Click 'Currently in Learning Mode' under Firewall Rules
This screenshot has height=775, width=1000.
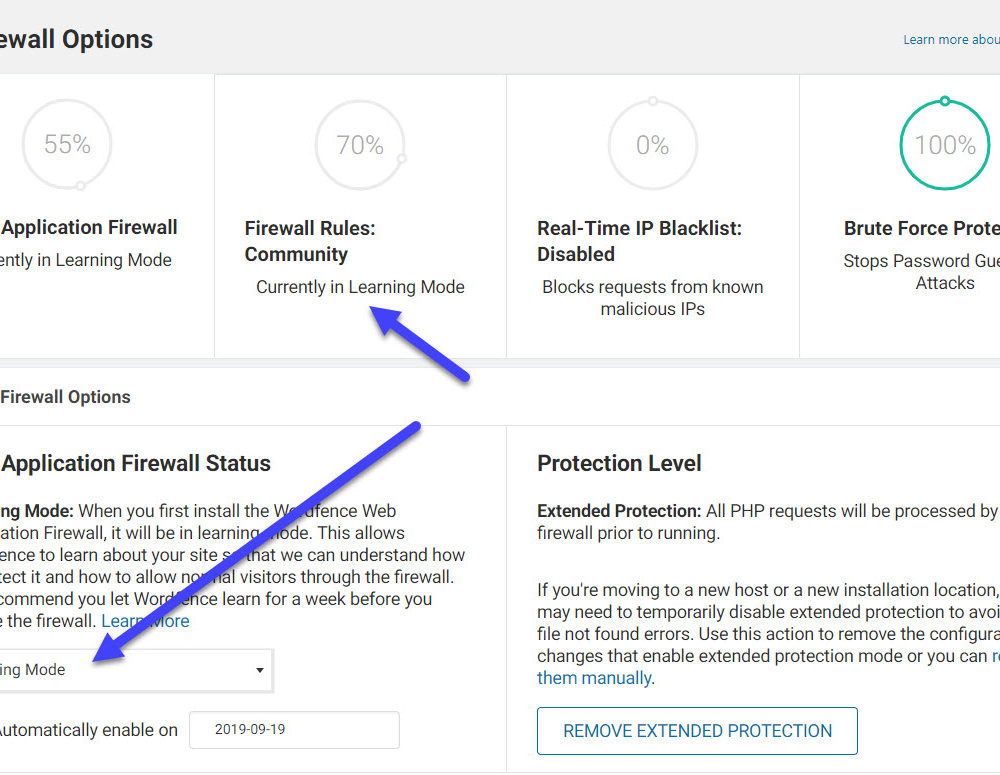point(360,287)
